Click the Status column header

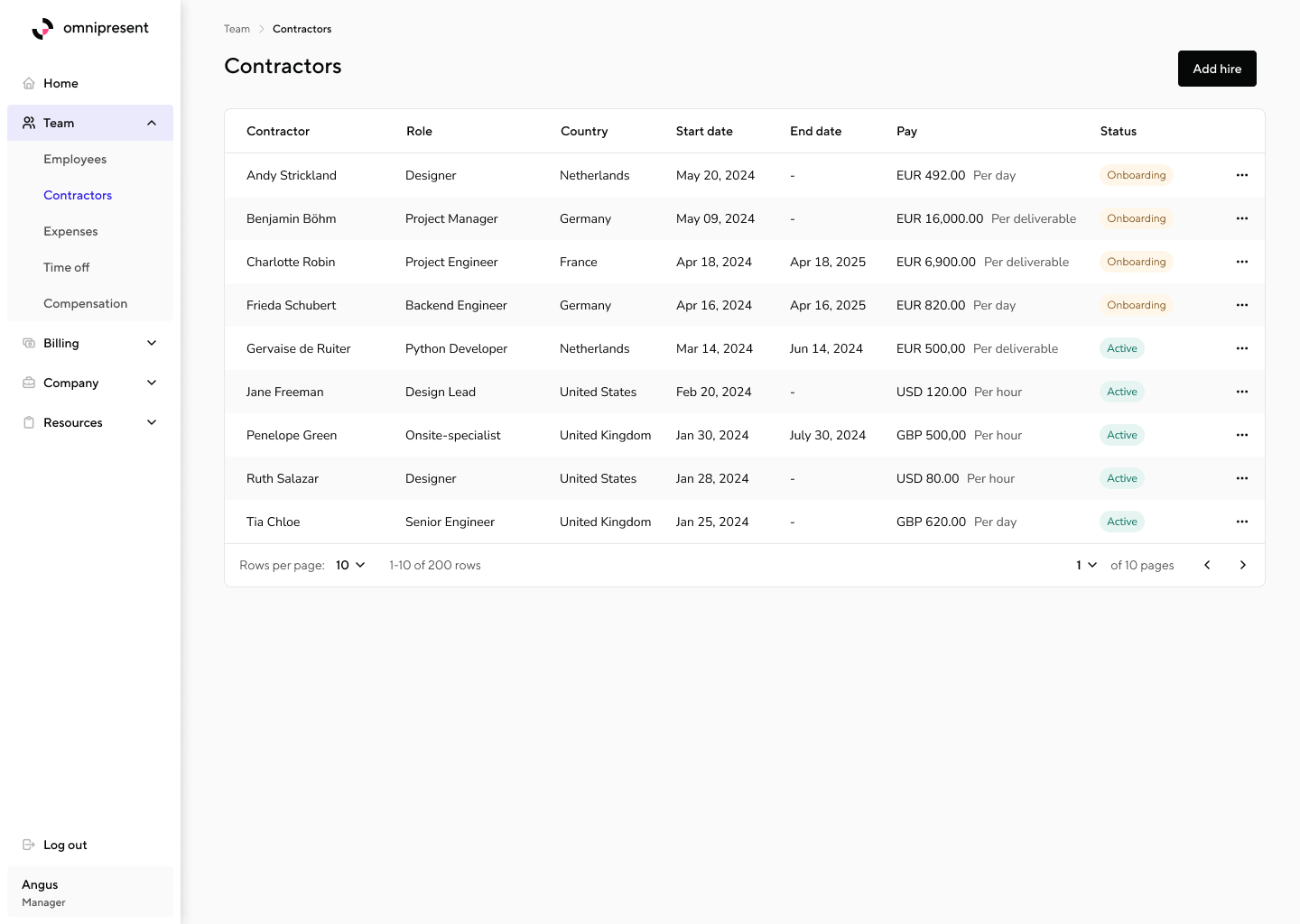point(1118,131)
